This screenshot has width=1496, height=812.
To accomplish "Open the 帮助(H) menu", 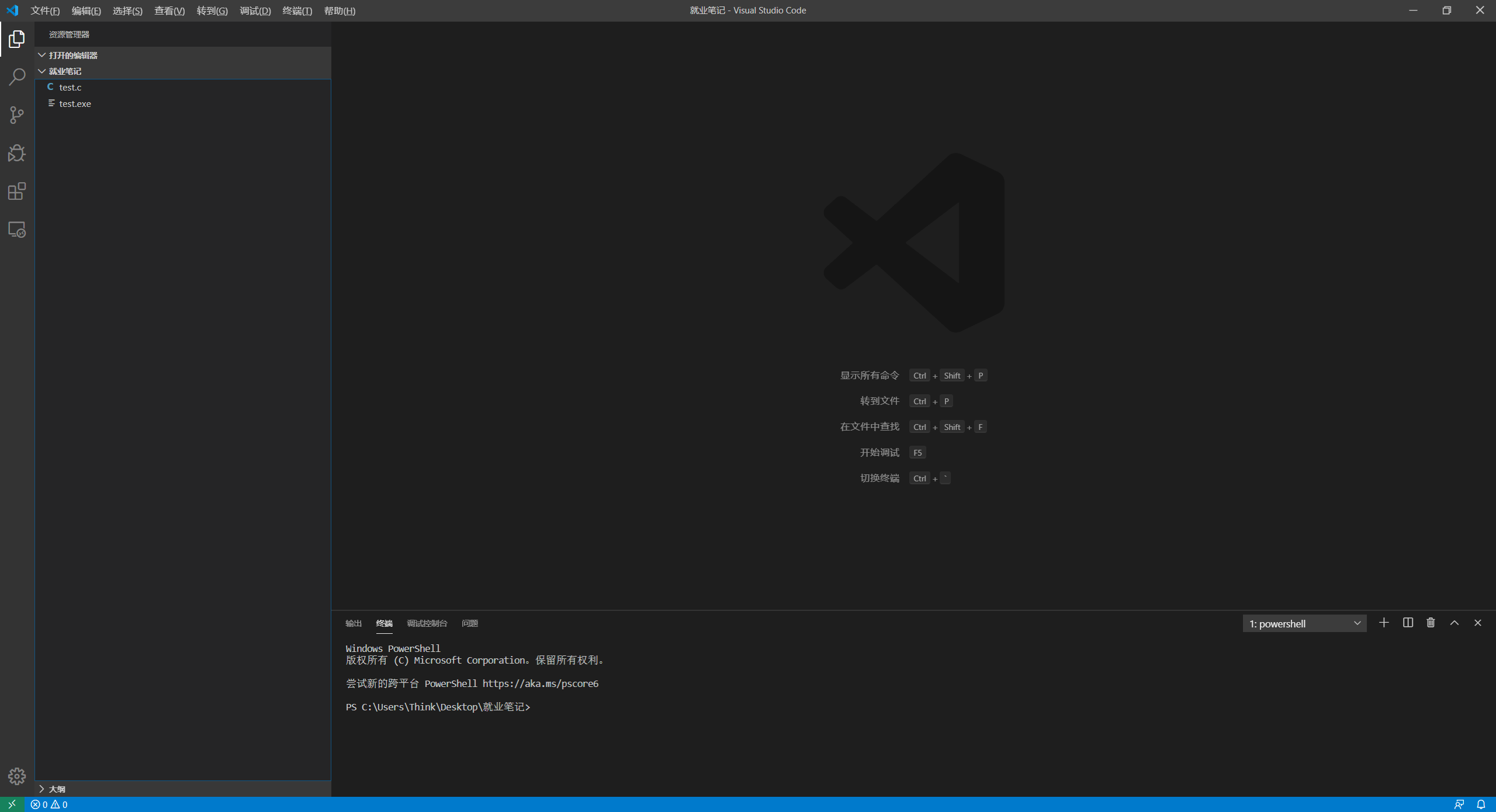I will point(340,11).
